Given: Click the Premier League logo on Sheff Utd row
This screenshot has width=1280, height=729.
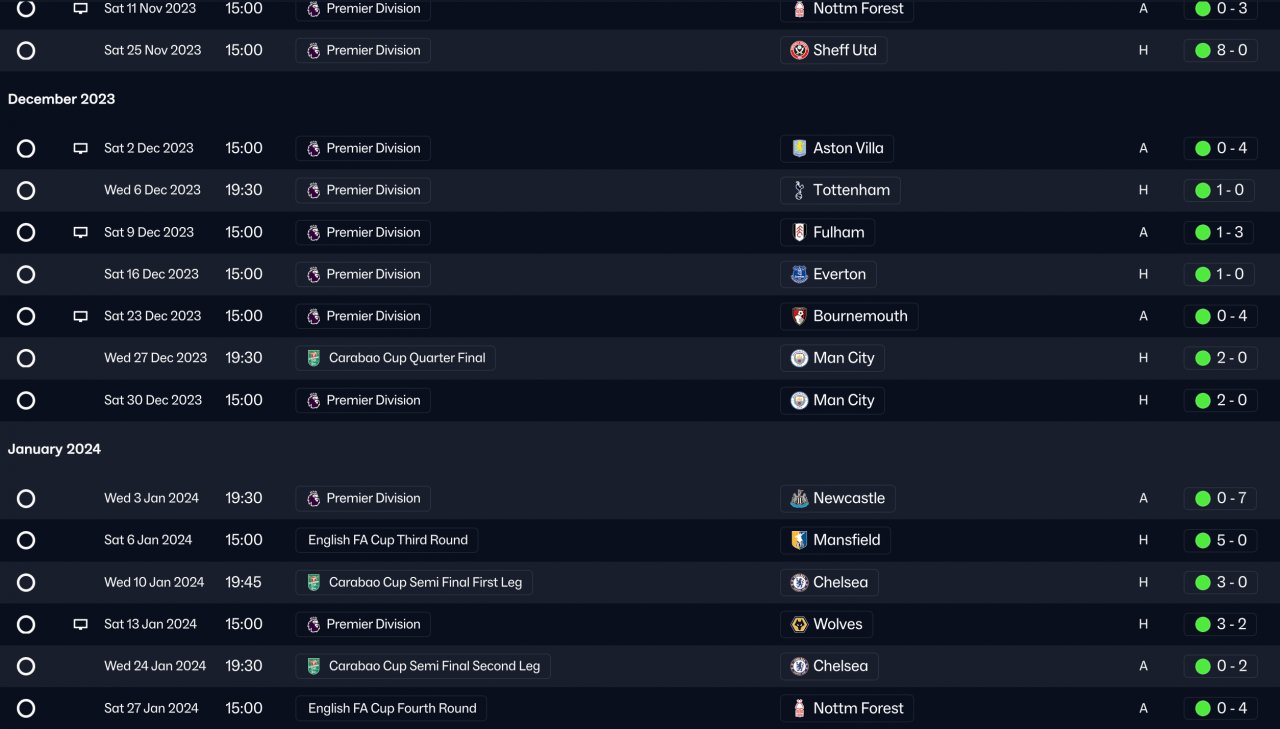Looking at the screenshot, I should pos(314,51).
